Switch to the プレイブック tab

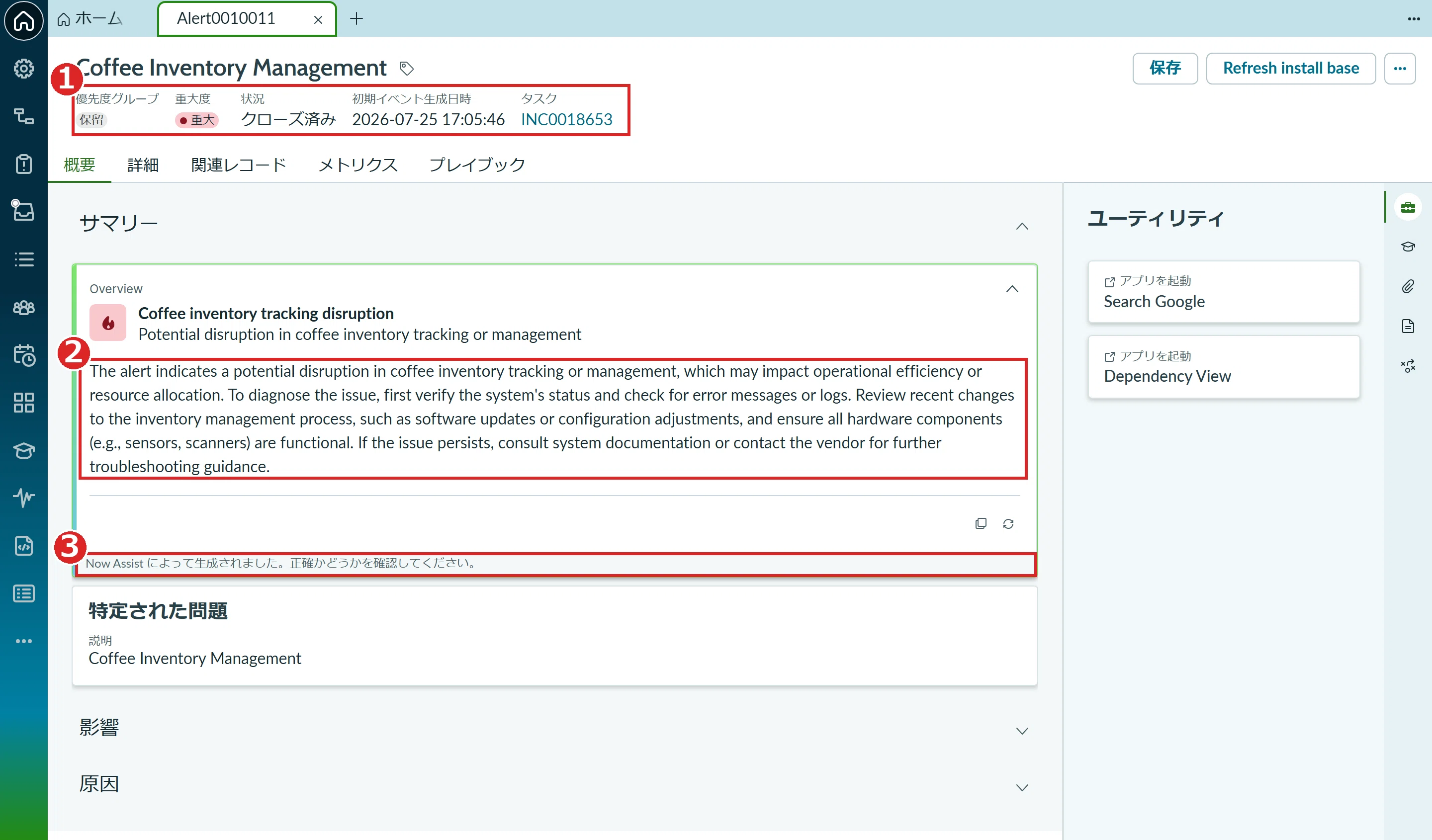tap(477, 165)
